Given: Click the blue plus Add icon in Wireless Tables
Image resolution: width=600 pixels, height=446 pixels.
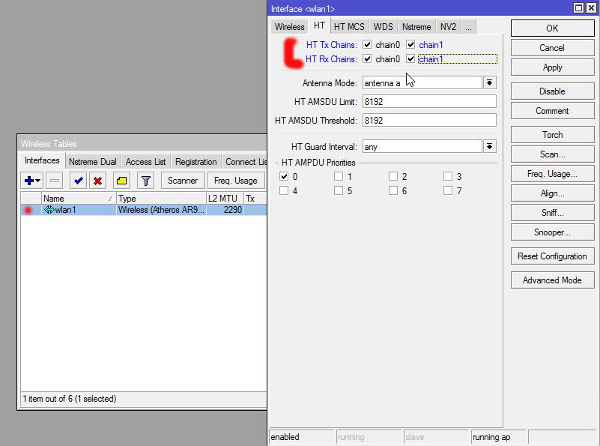Looking at the screenshot, I should coord(29,180).
